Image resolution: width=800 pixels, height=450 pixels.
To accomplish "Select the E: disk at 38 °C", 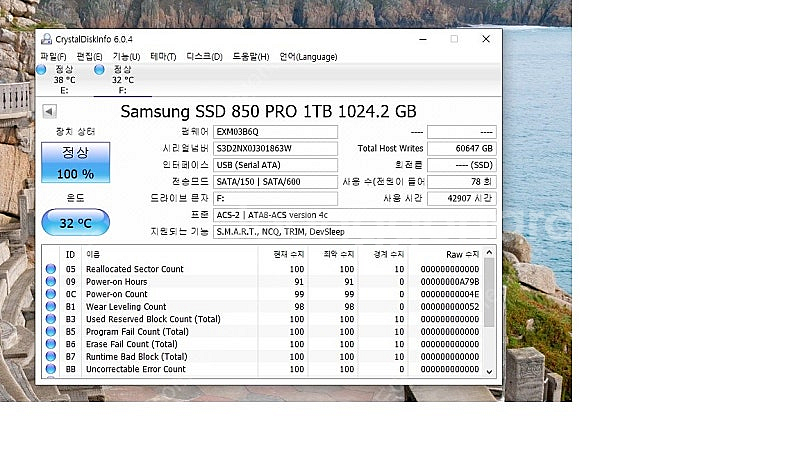I will pos(64,80).
